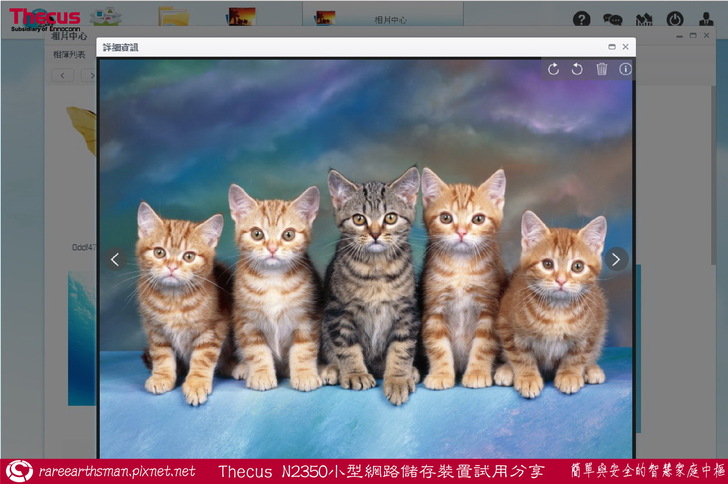Open the system monitor chart icon
This screenshot has height=484, width=728.
point(643,19)
